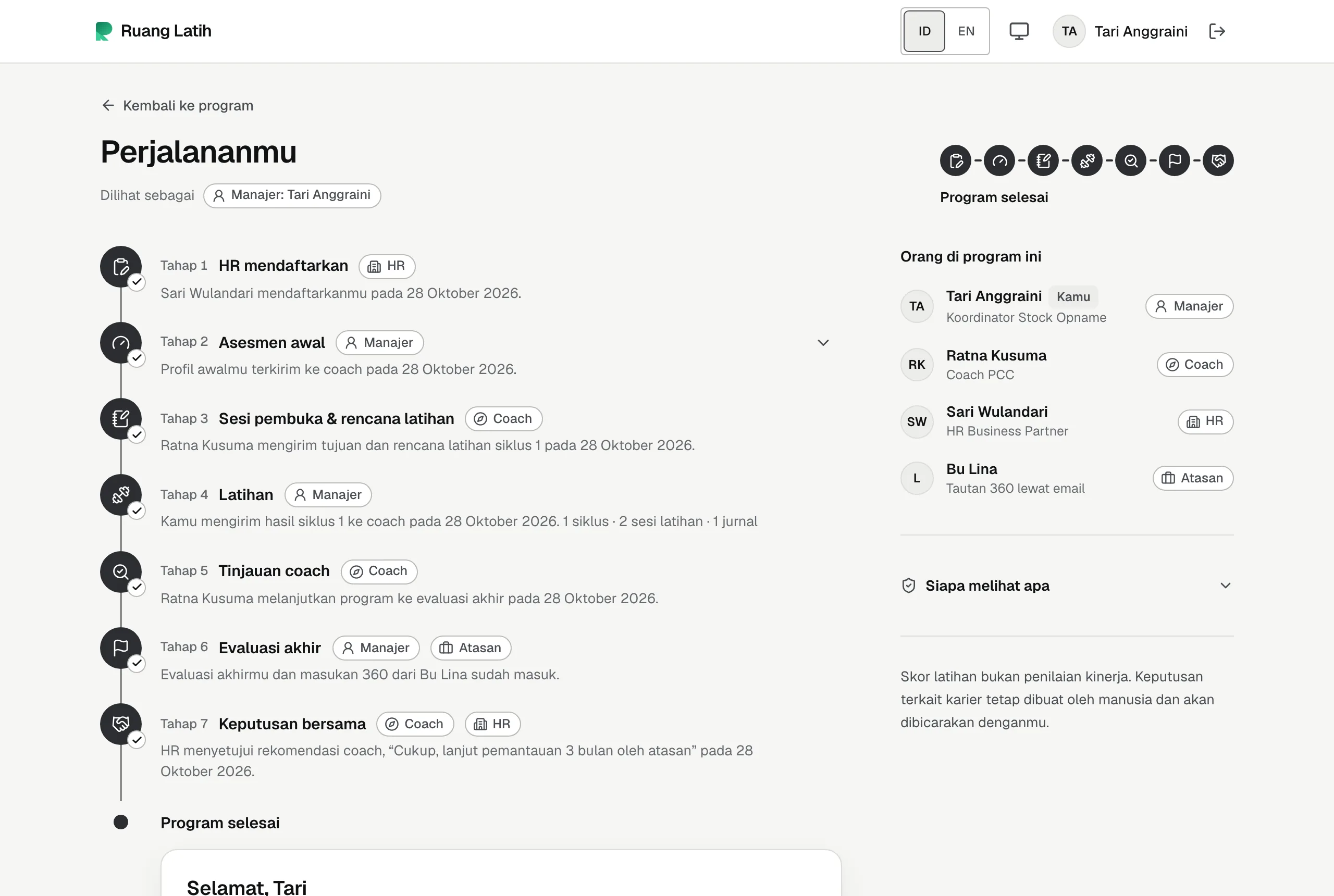This screenshot has height=896, width=1334.
Task: Click the Ruang Latih logo icon
Action: coord(104,31)
